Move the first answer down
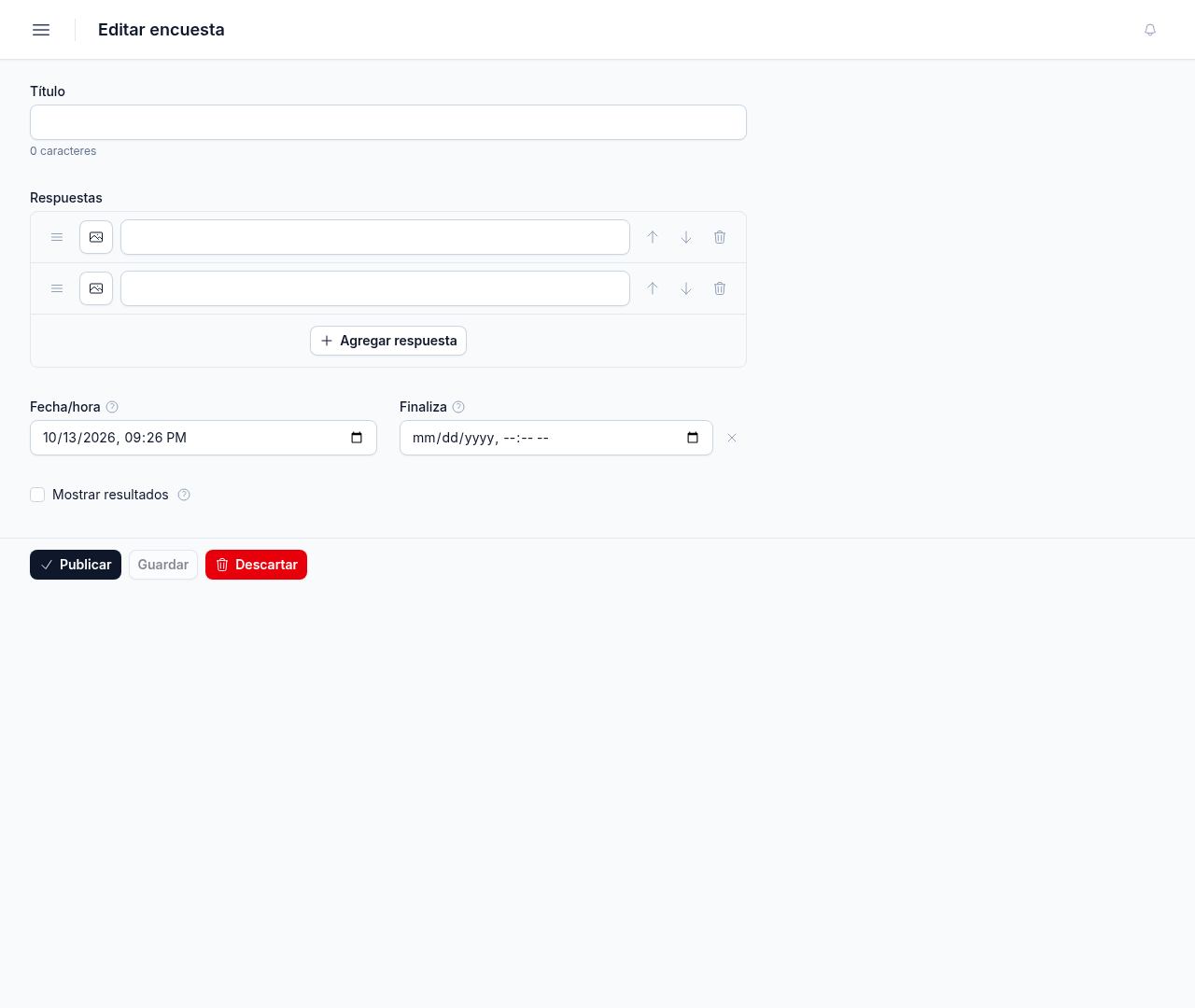1195x1008 pixels. point(686,237)
